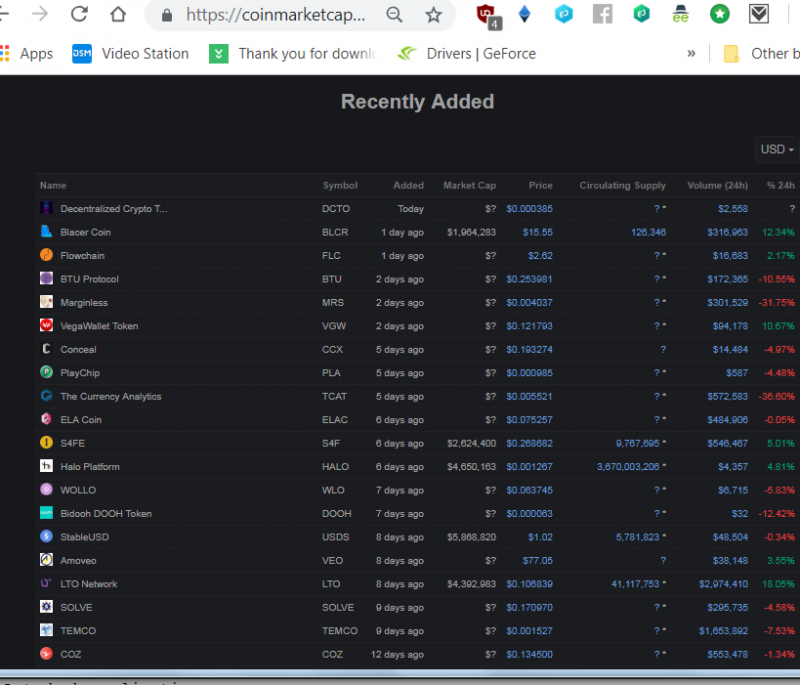This screenshot has height=685, width=800.
Task: Sort table by Price column header
Action: 540,186
